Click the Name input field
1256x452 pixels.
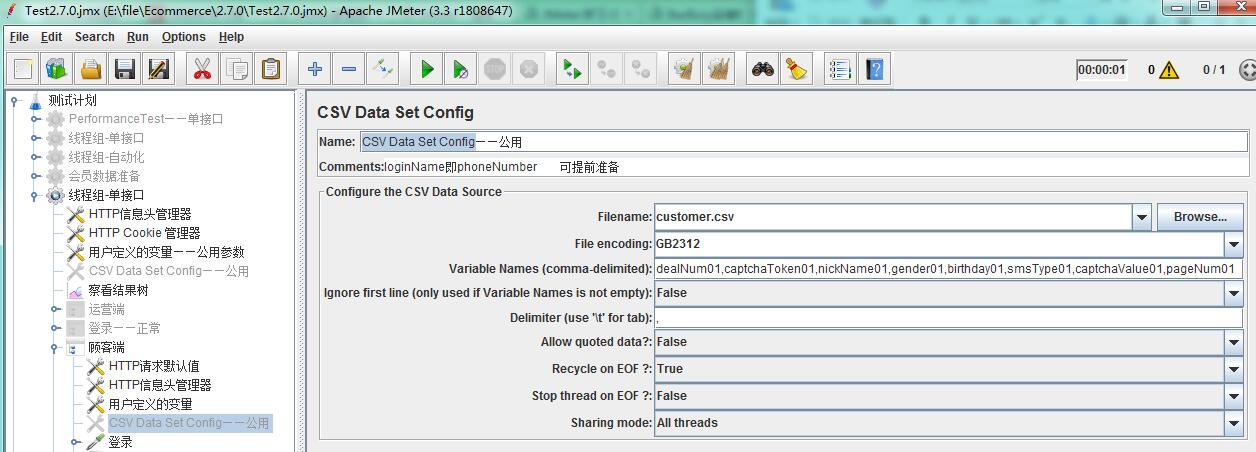803,142
